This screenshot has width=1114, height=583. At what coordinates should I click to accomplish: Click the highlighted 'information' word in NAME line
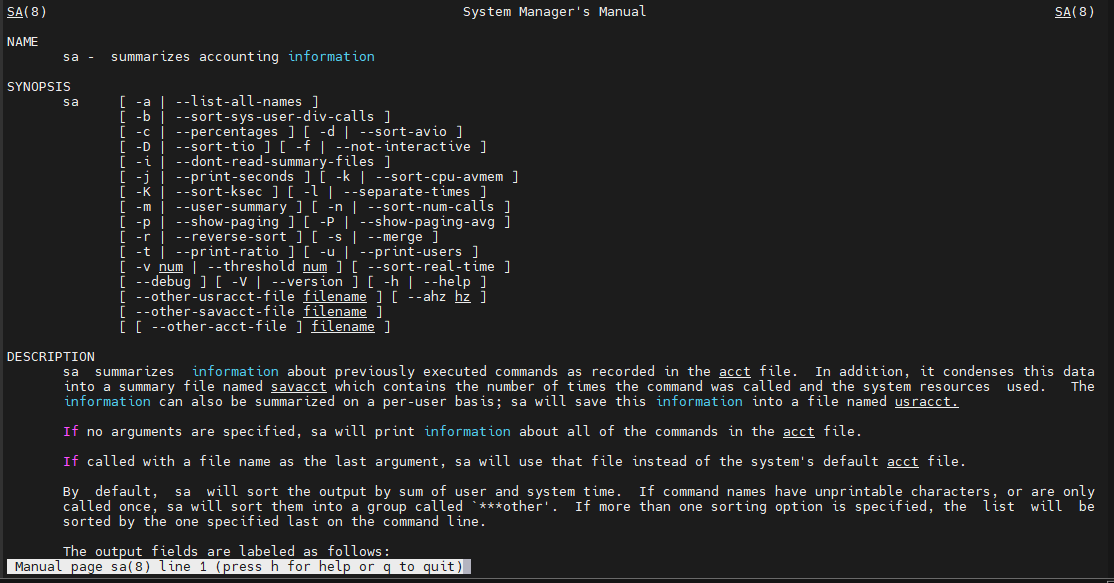pyautogui.click(x=331, y=57)
